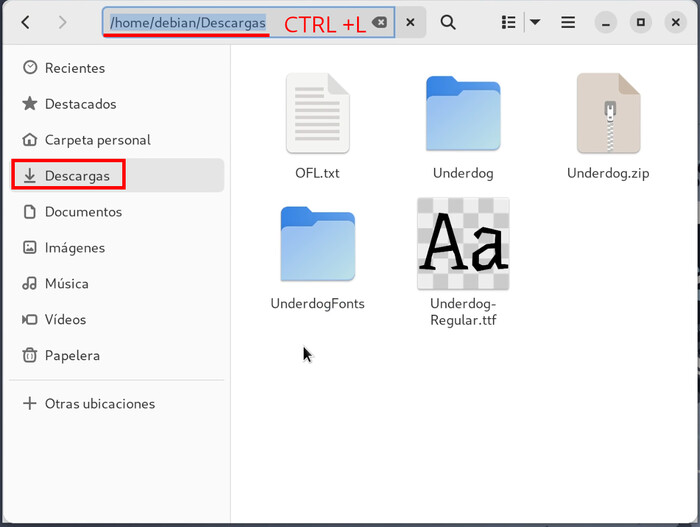Viewport: 700px width, 527px height.
Task: Open Destacados in the sidebar
Action: tap(117, 104)
